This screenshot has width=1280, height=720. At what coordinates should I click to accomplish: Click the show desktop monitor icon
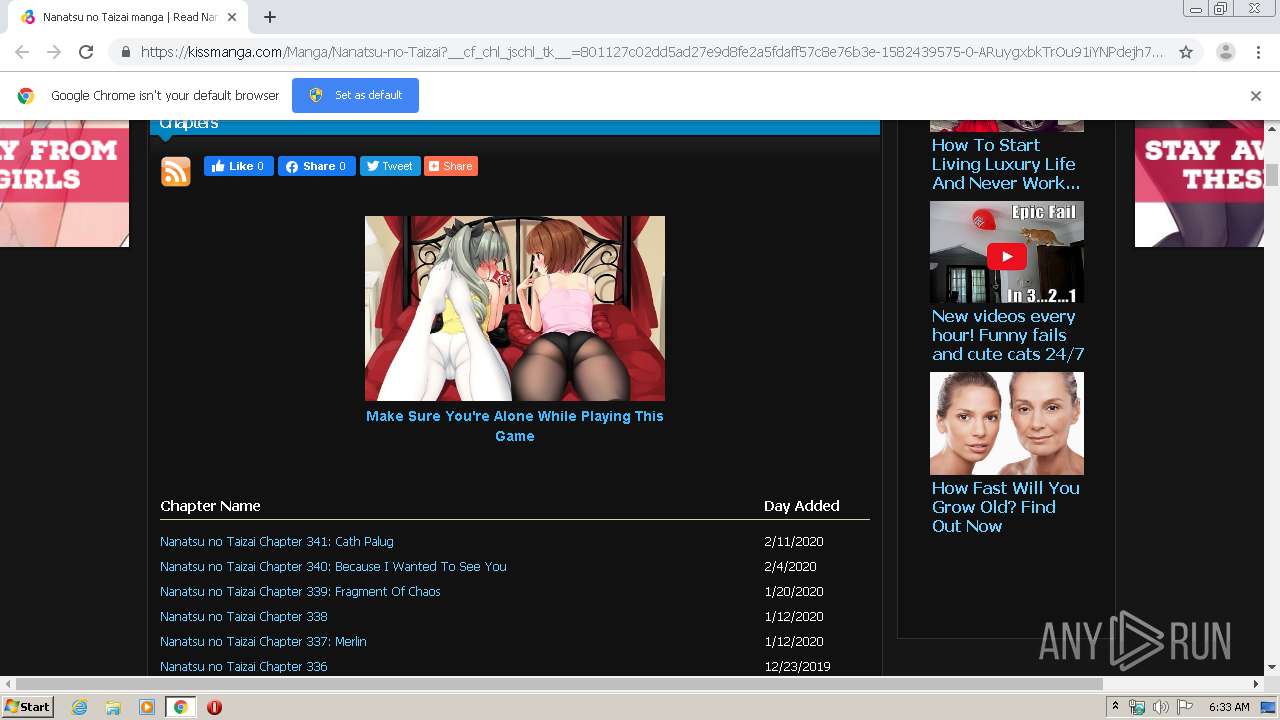click(x=1268, y=707)
